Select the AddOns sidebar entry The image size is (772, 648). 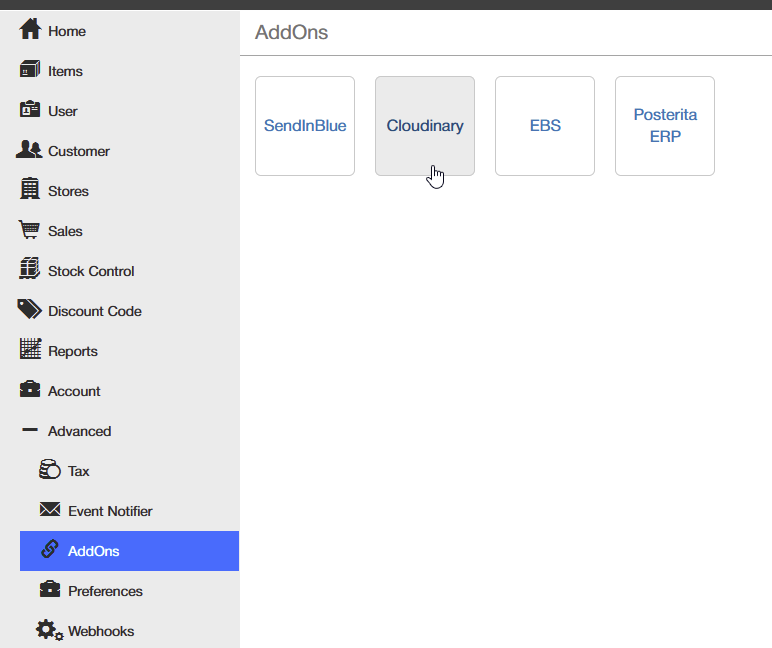pyautogui.click(x=129, y=551)
